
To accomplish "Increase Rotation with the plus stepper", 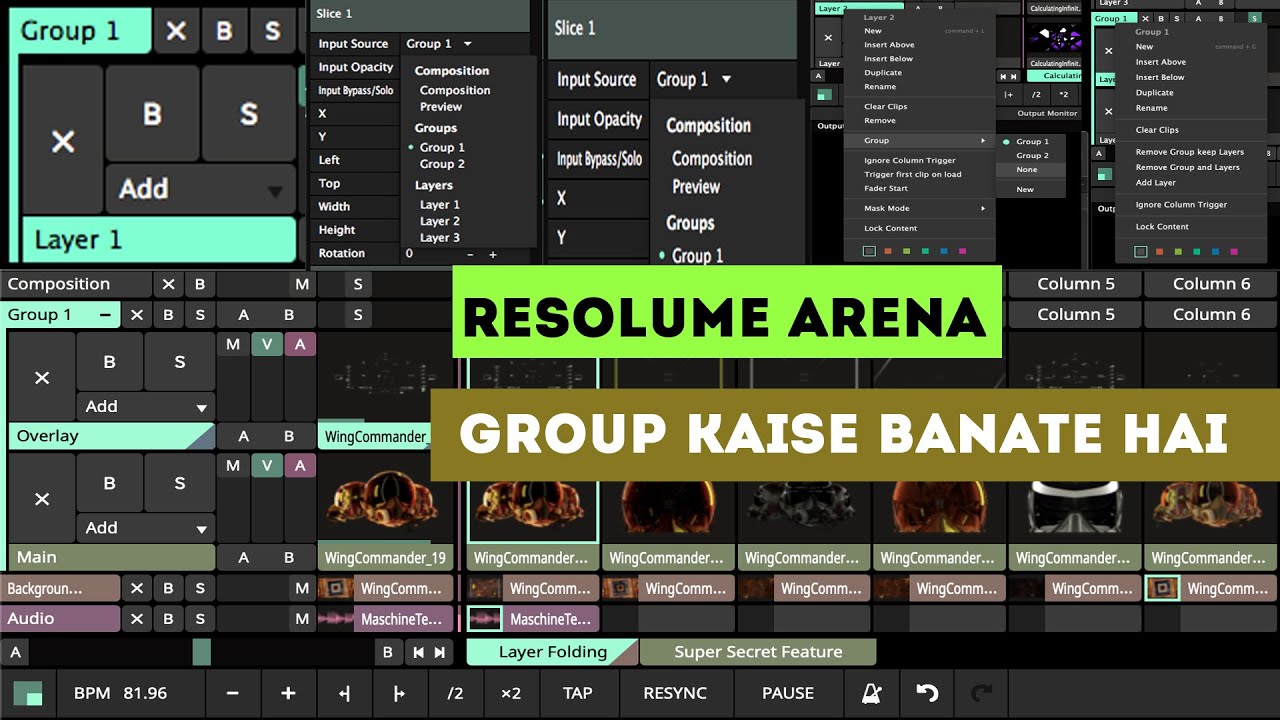I will pyautogui.click(x=492, y=254).
